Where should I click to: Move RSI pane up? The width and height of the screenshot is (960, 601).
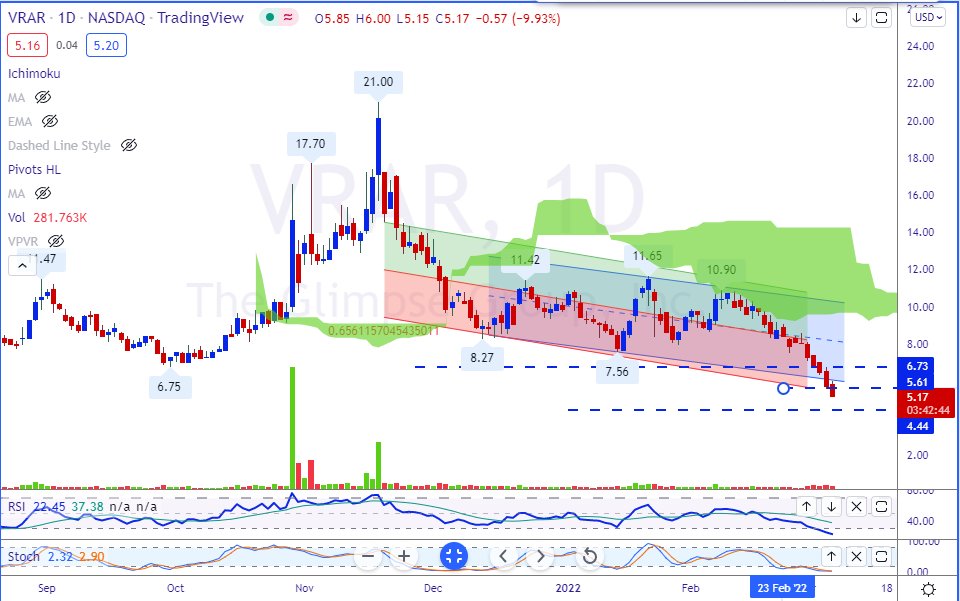pyautogui.click(x=806, y=507)
